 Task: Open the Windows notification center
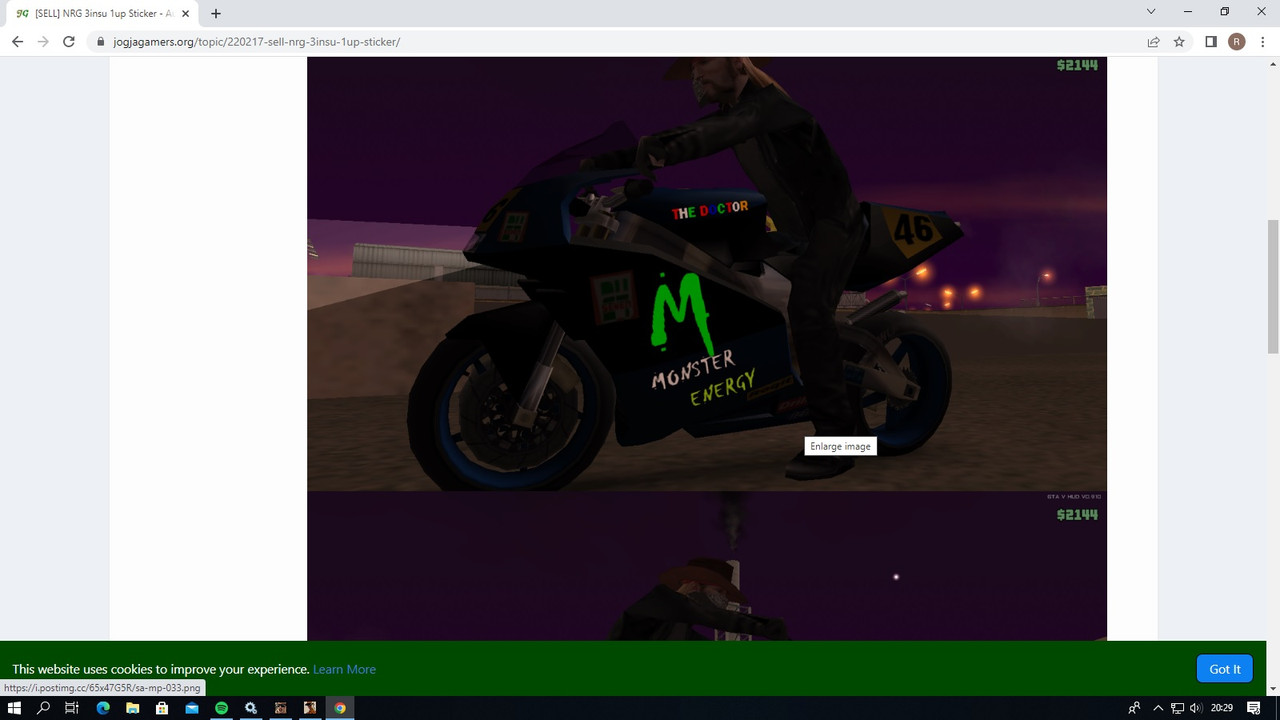pos(1254,708)
